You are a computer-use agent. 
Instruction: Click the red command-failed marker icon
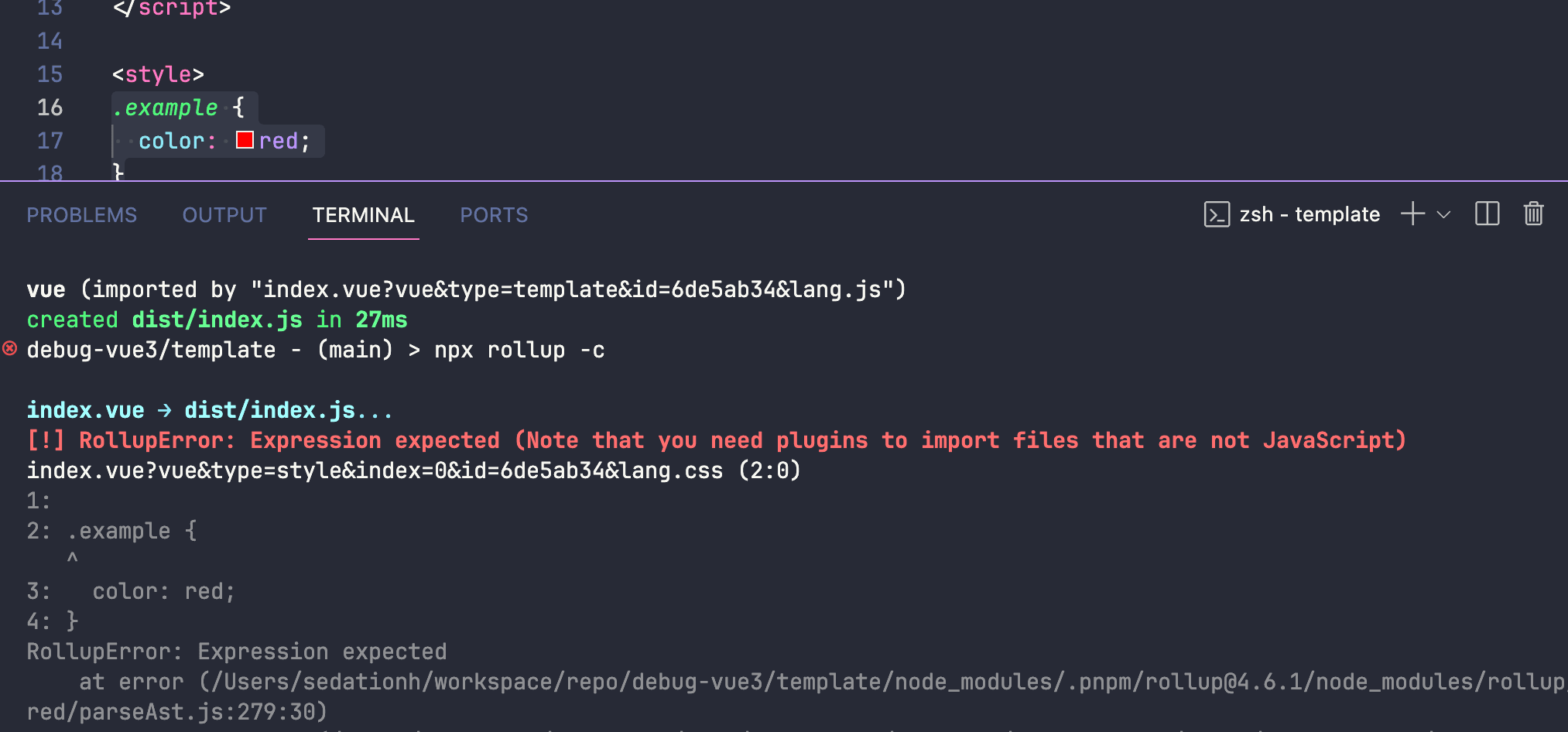10,348
